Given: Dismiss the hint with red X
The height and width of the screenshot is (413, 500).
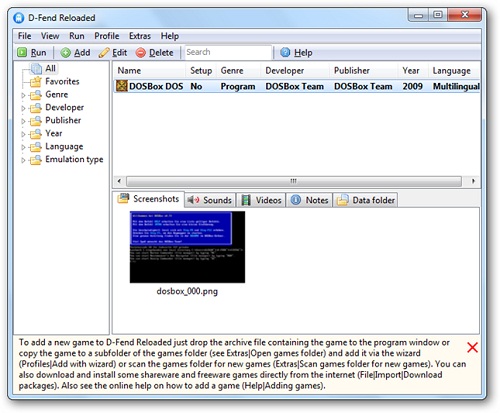Looking at the screenshot, I should (472, 347).
